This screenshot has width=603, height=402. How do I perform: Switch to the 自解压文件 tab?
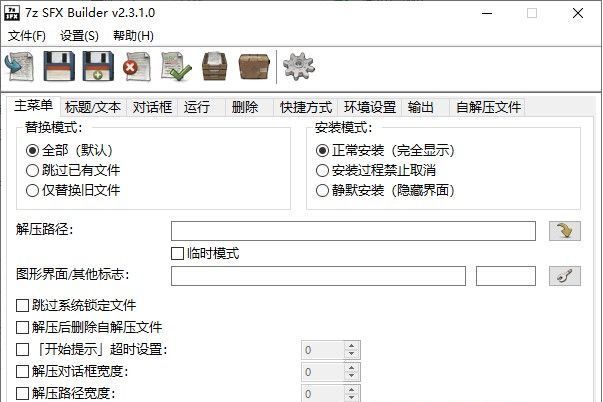pos(488,107)
